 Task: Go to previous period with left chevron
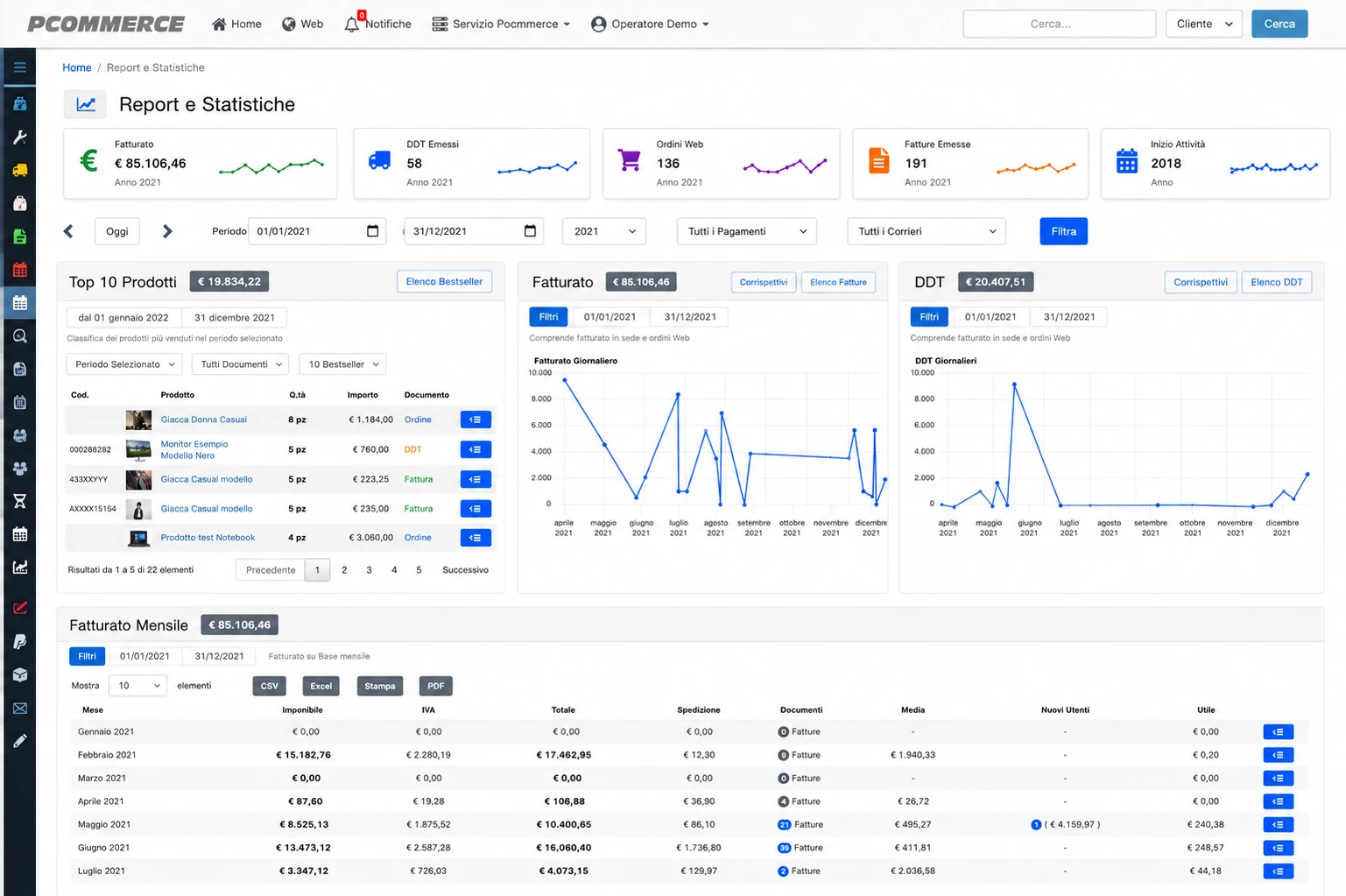coord(68,231)
